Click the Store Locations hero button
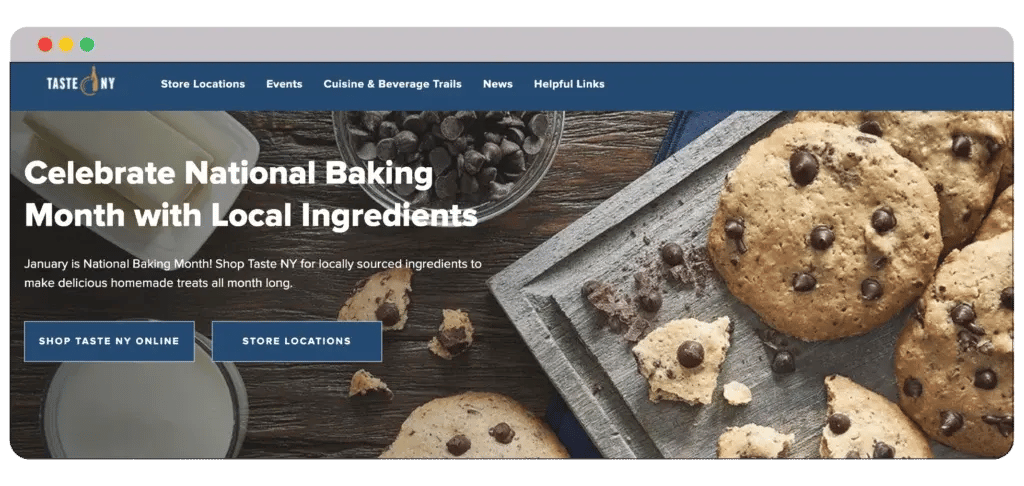 coord(296,341)
